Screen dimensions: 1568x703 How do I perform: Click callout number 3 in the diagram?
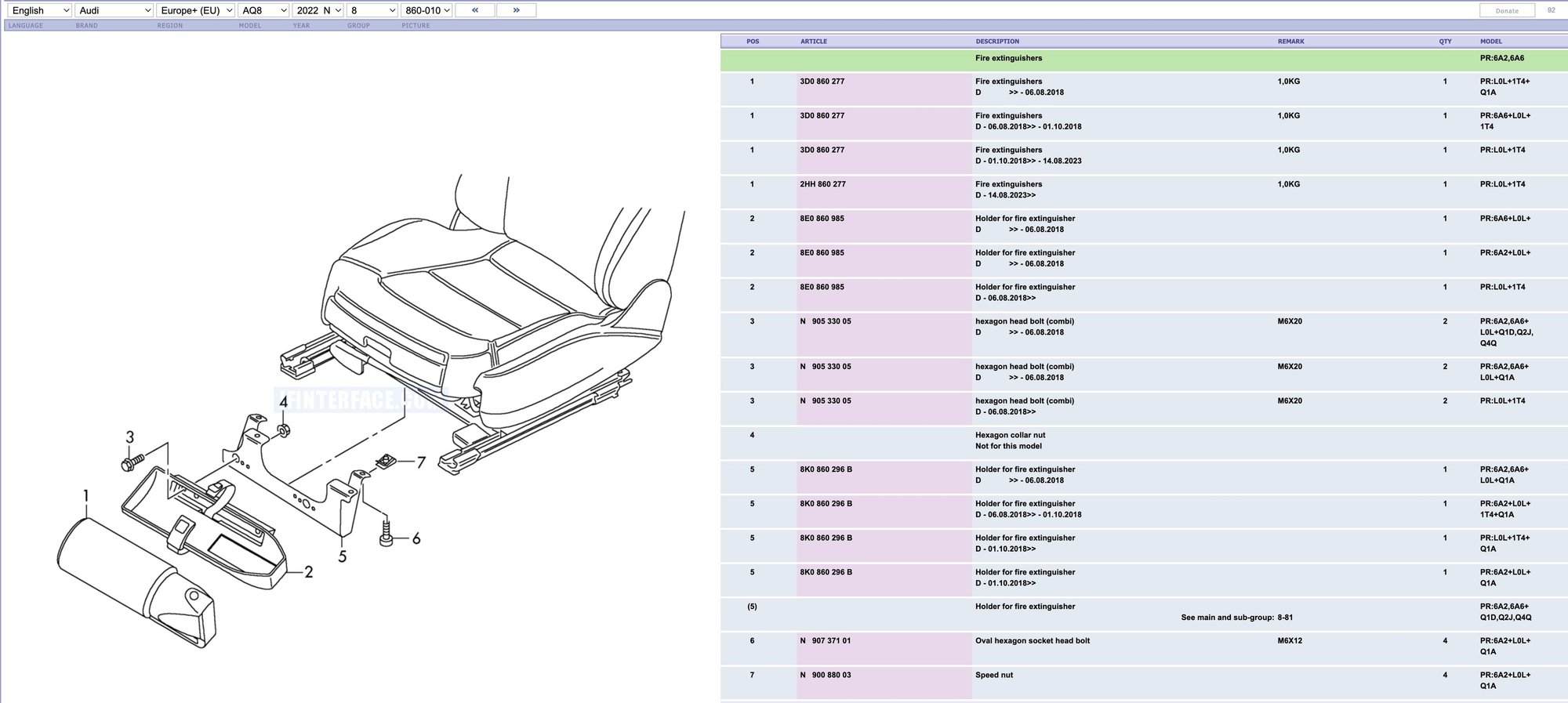[x=130, y=437]
